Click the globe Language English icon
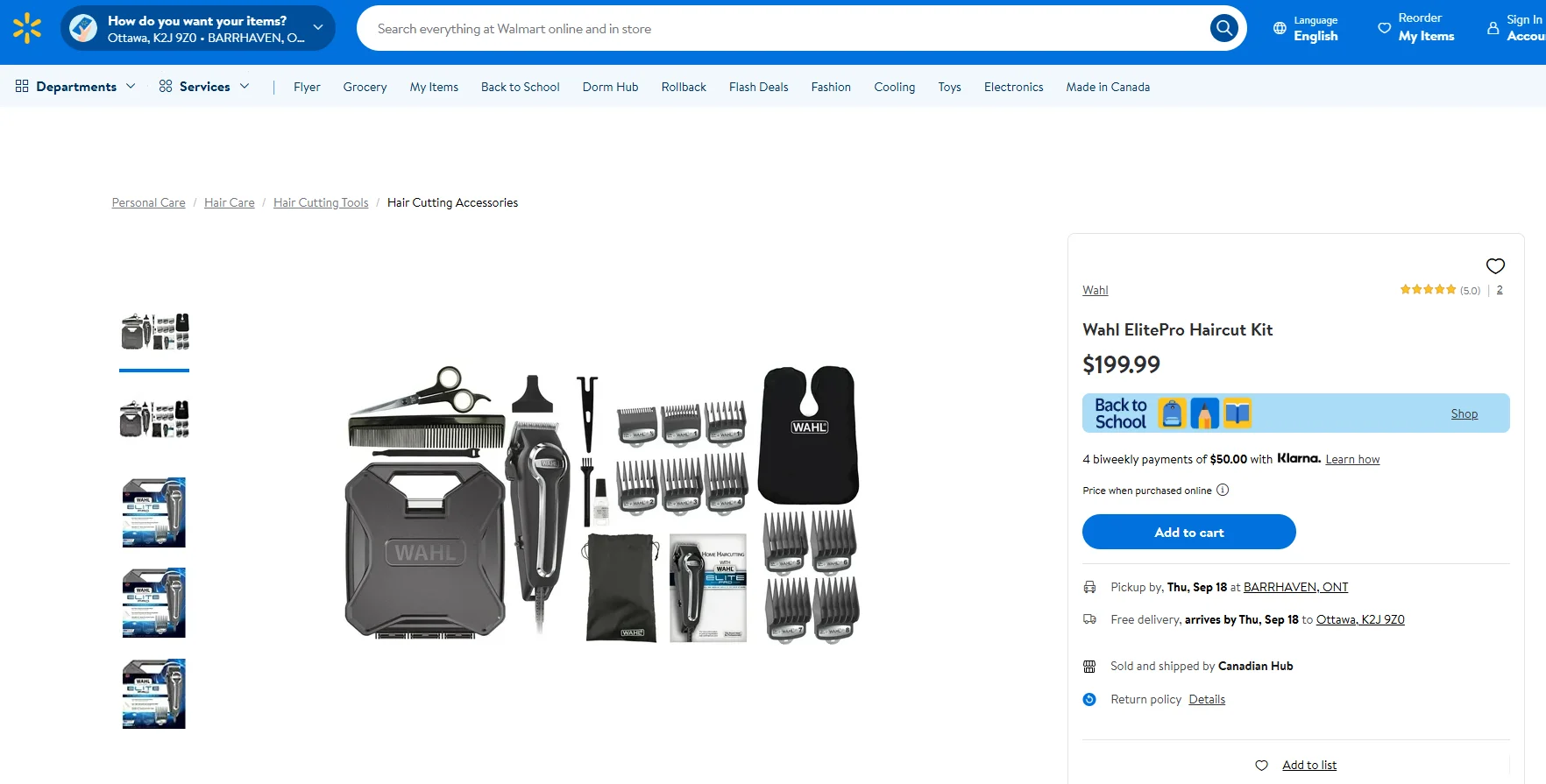The height and width of the screenshot is (784, 1546). tap(1280, 28)
